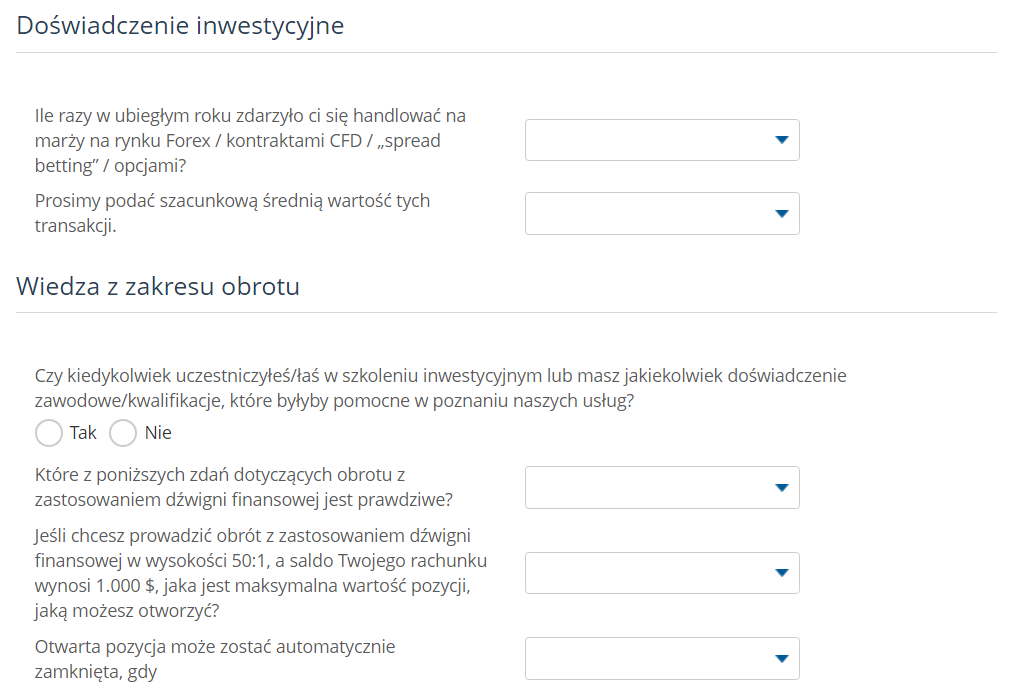Open the empty field for "szacunkową średnią wartość" question

pos(650,213)
